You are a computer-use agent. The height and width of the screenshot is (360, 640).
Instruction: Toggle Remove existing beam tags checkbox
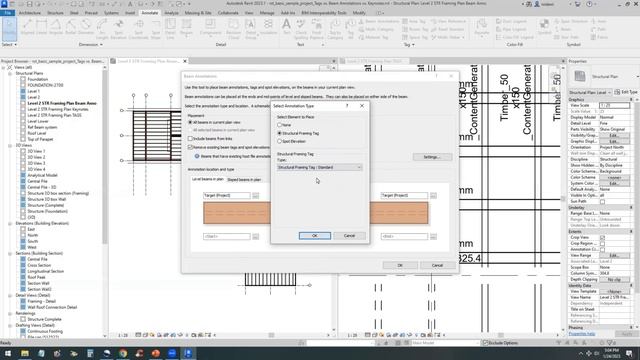tap(190, 147)
